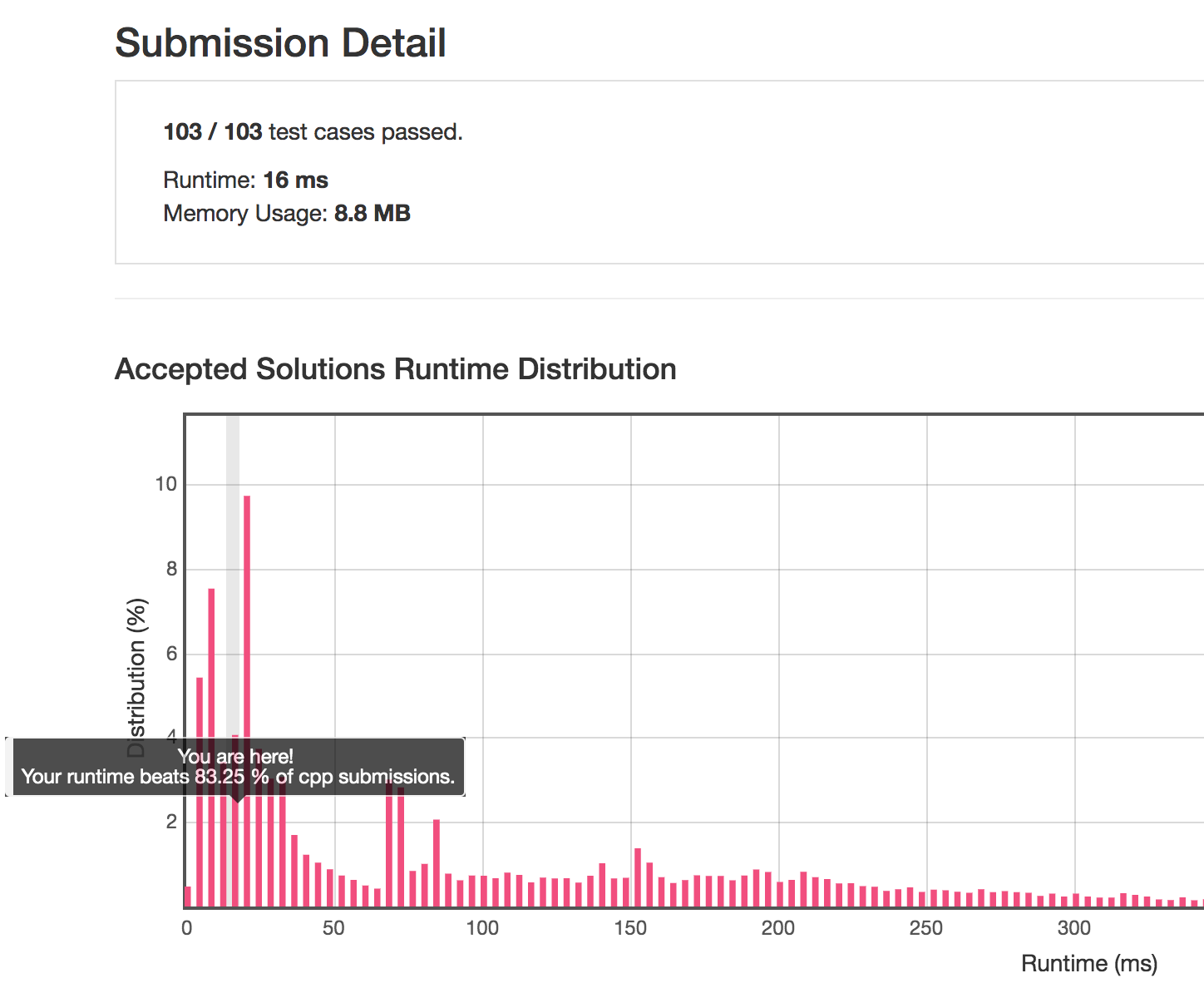Click the leftmost short bar at 0 ms
The image size is (1204, 988).
(188, 897)
